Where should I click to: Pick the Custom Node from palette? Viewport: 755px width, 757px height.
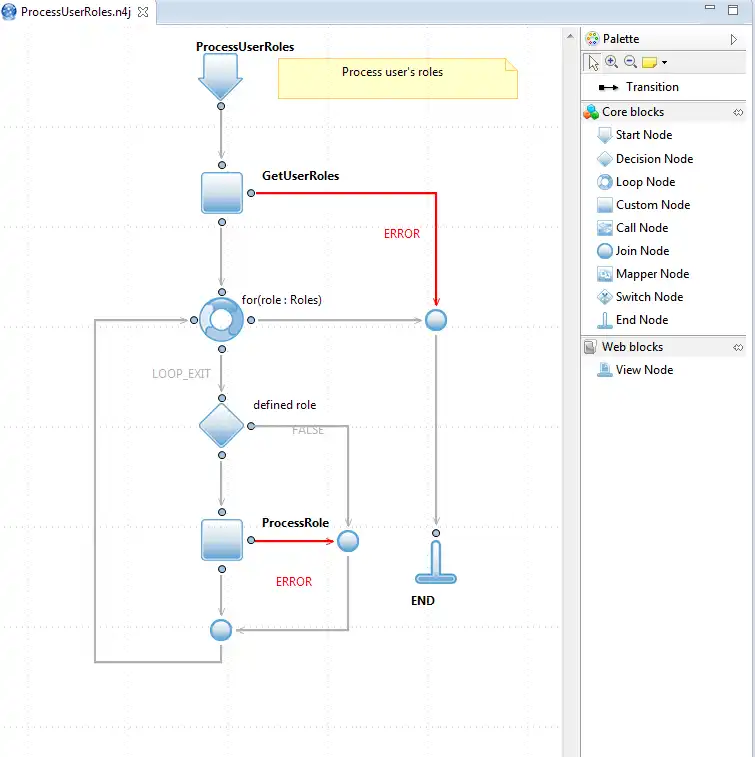(643, 205)
